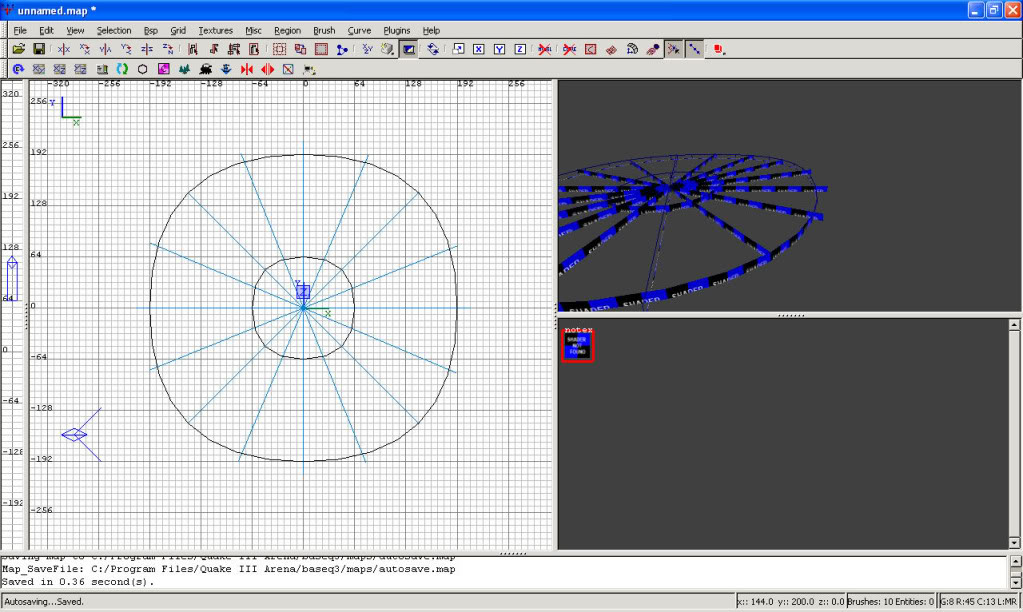The width and height of the screenshot is (1023, 612).
Task: Flip selection along the X axis
Action: click(64, 49)
